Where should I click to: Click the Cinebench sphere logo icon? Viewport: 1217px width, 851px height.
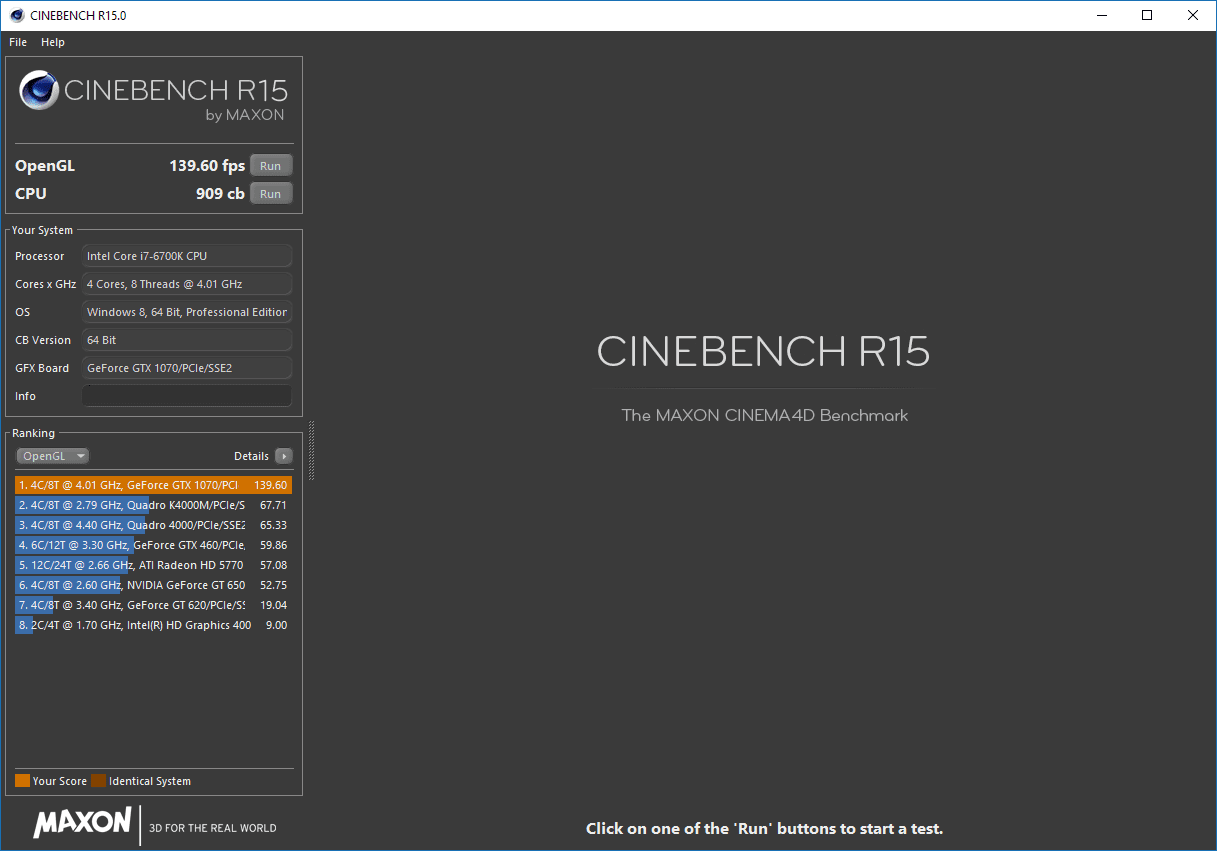(x=39, y=90)
